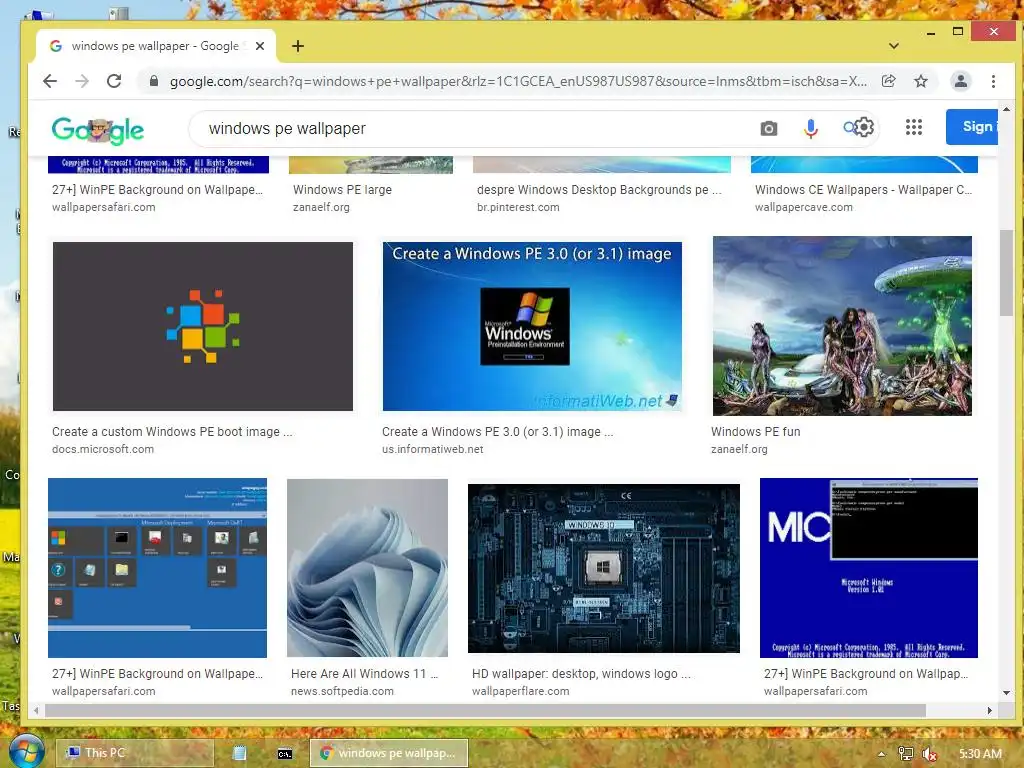Share this page icon in address bar
Viewport: 1024px width, 768px height.
pyautogui.click(x=888, y=81)
